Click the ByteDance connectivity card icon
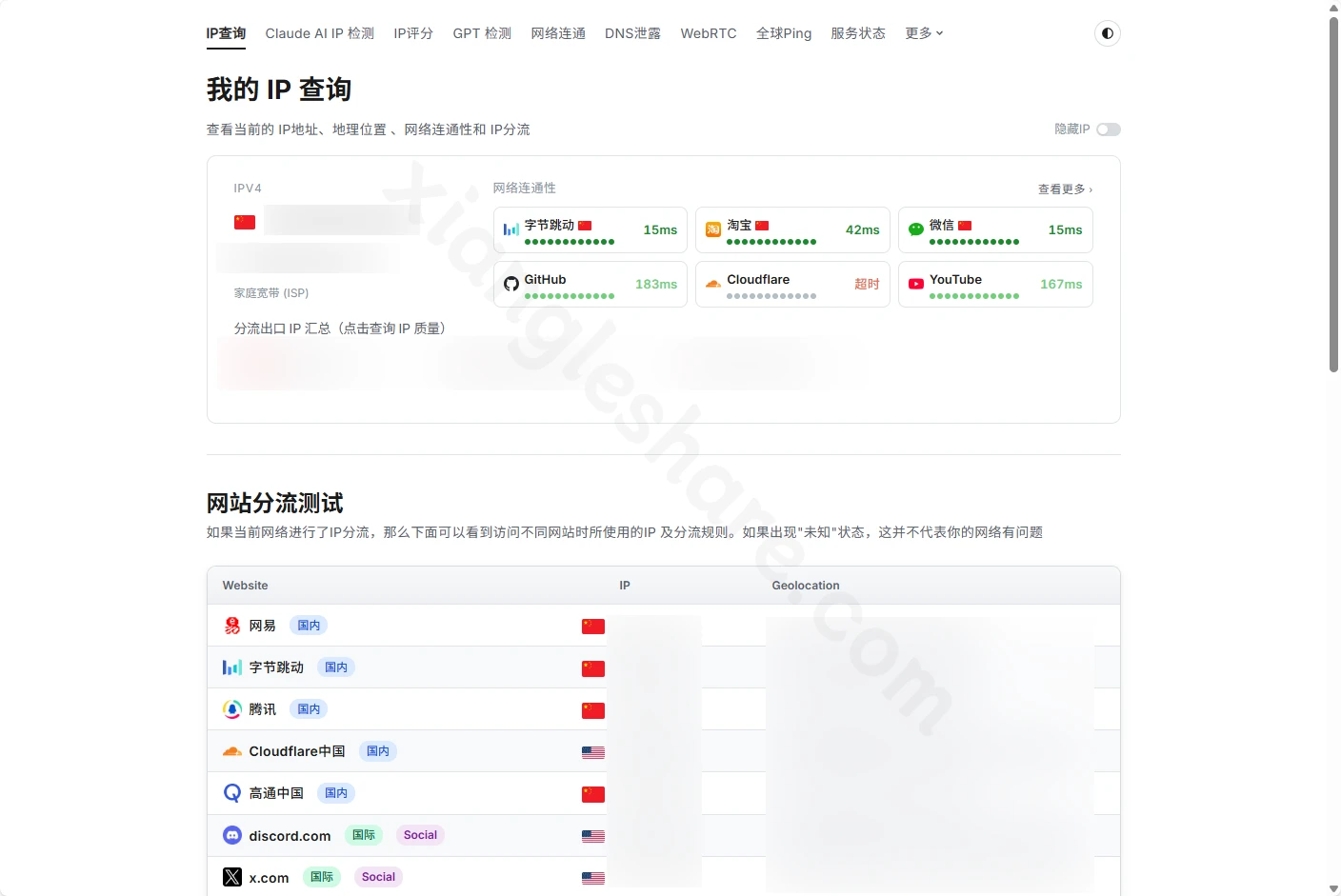 pos(511,229)
